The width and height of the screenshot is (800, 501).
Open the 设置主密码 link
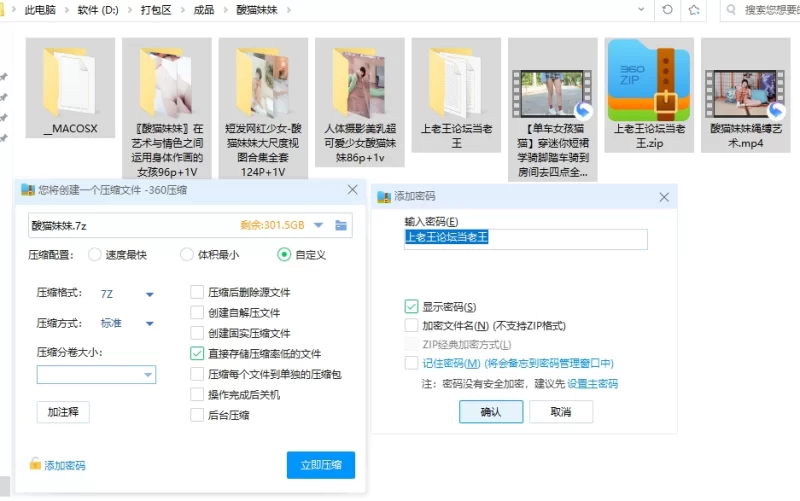[592, 384]
